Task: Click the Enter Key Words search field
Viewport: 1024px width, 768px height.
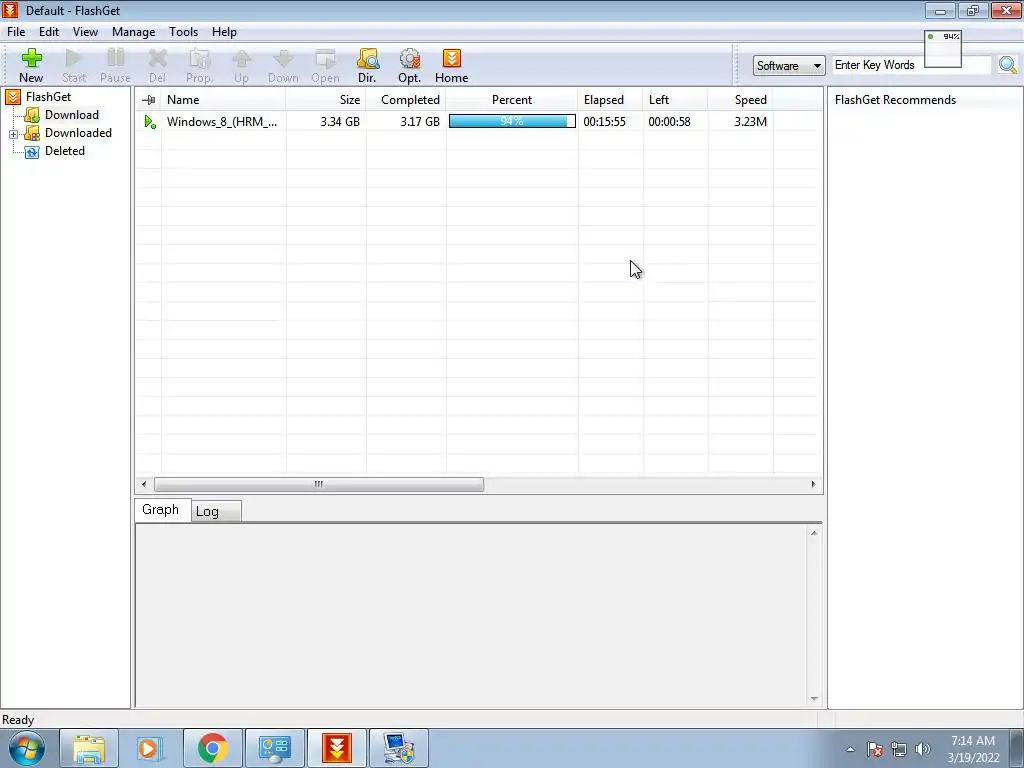Action: [912, 65]
